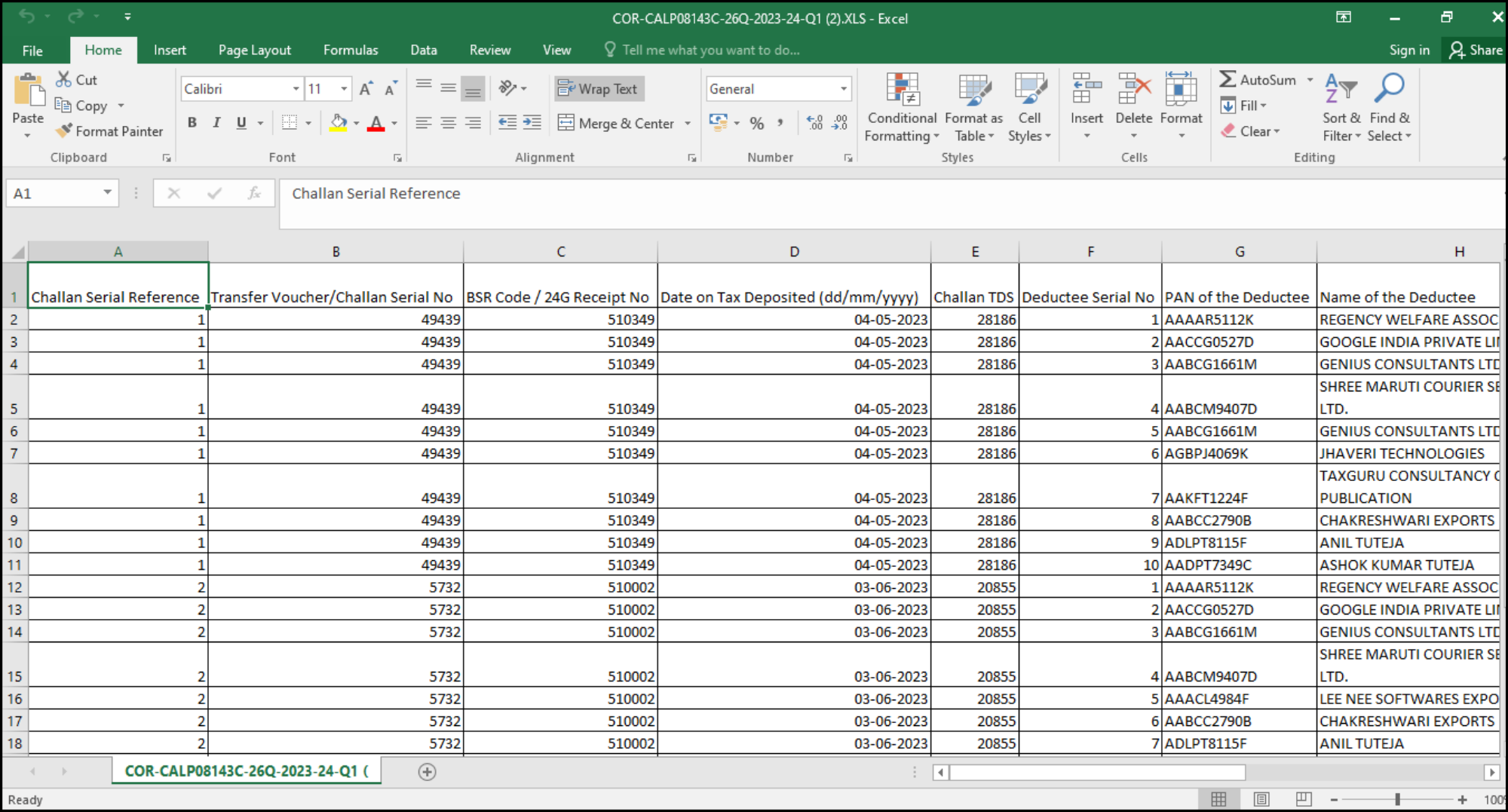Click Increase Indent icon
This screenshot has height=812, width=1508.
532,123
